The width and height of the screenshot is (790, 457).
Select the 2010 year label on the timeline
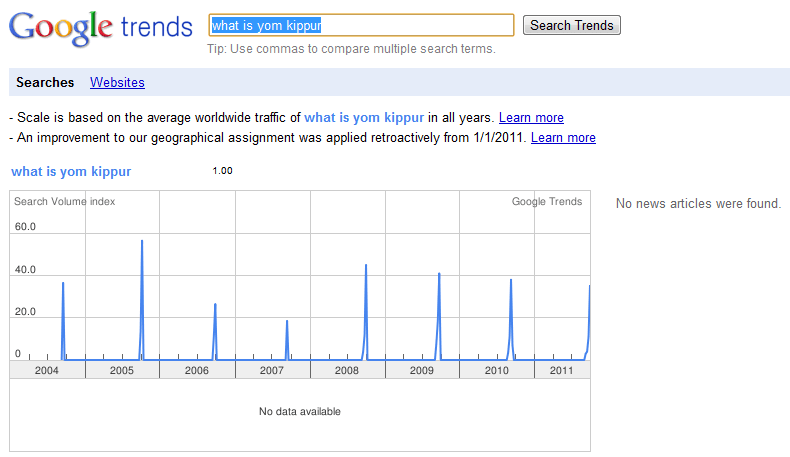[497, 370]
